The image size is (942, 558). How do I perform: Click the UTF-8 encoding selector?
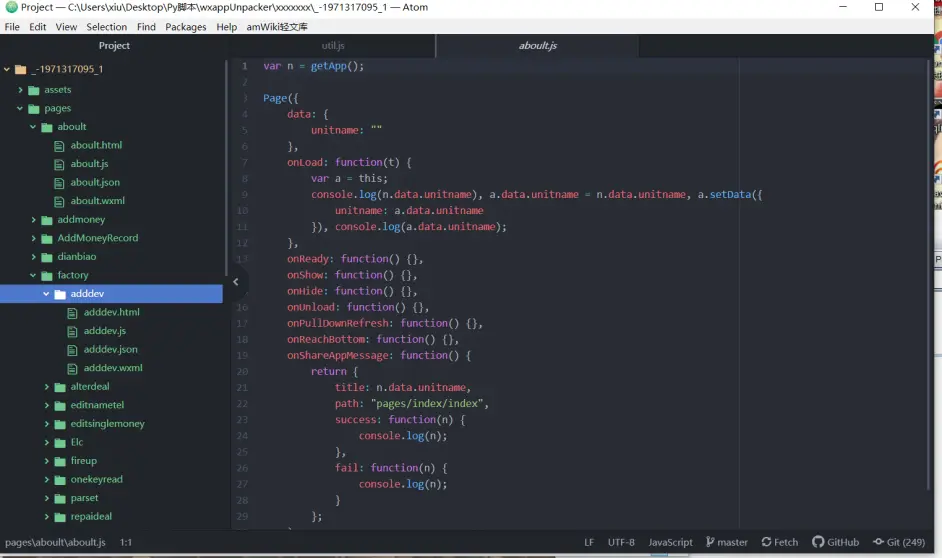(621, 542)
